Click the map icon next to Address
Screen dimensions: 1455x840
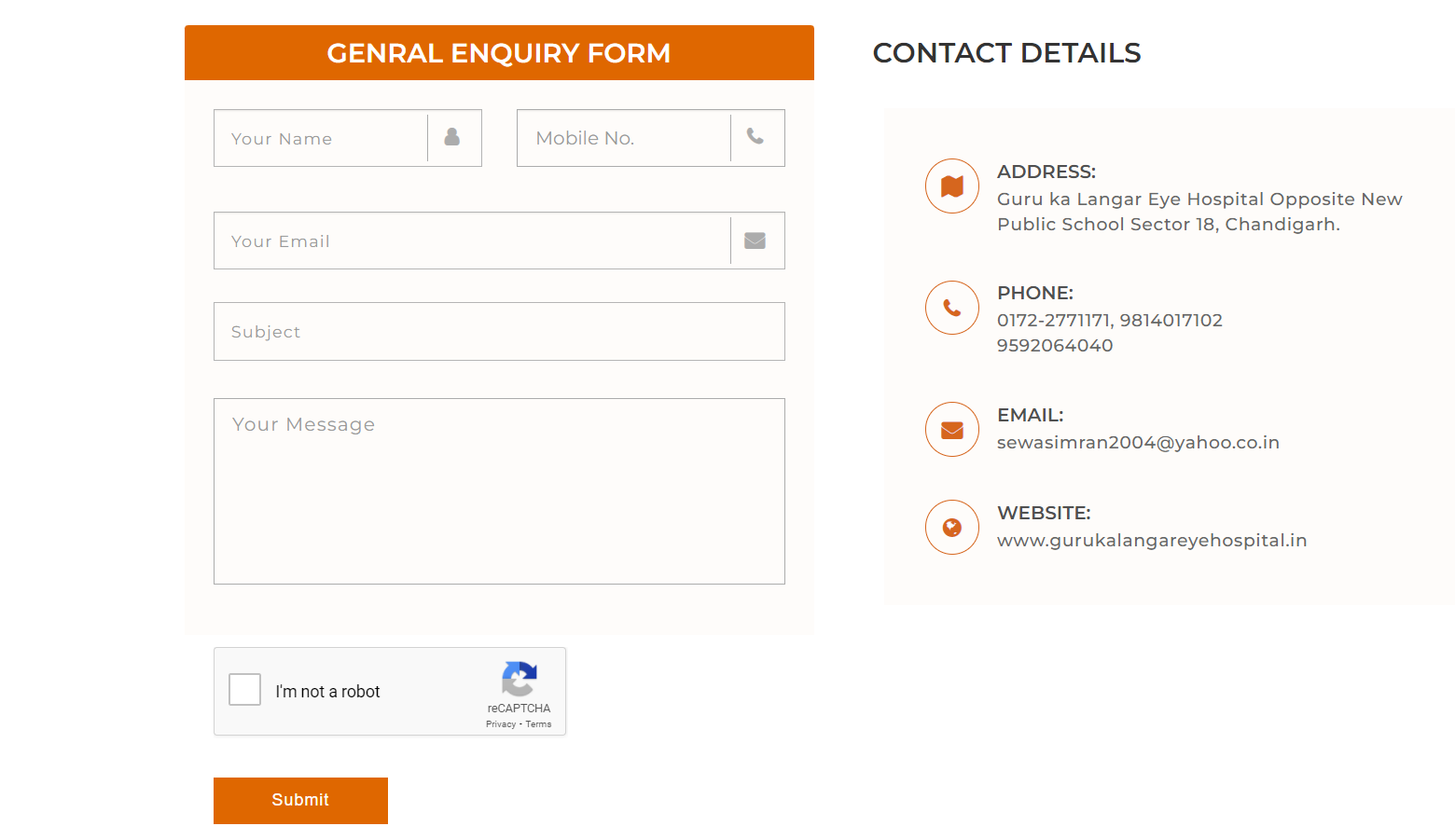coord(952,186)
